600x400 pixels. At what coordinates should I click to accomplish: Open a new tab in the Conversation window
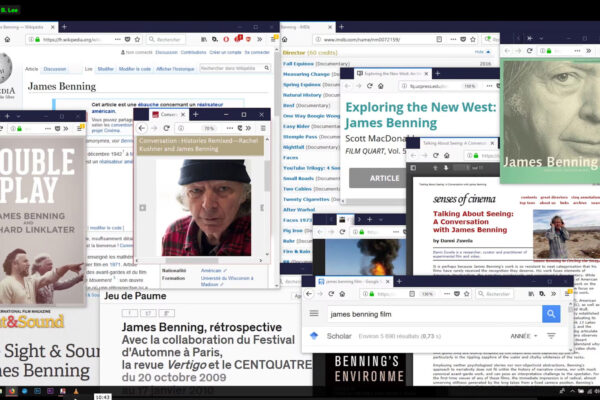[195, 114]
